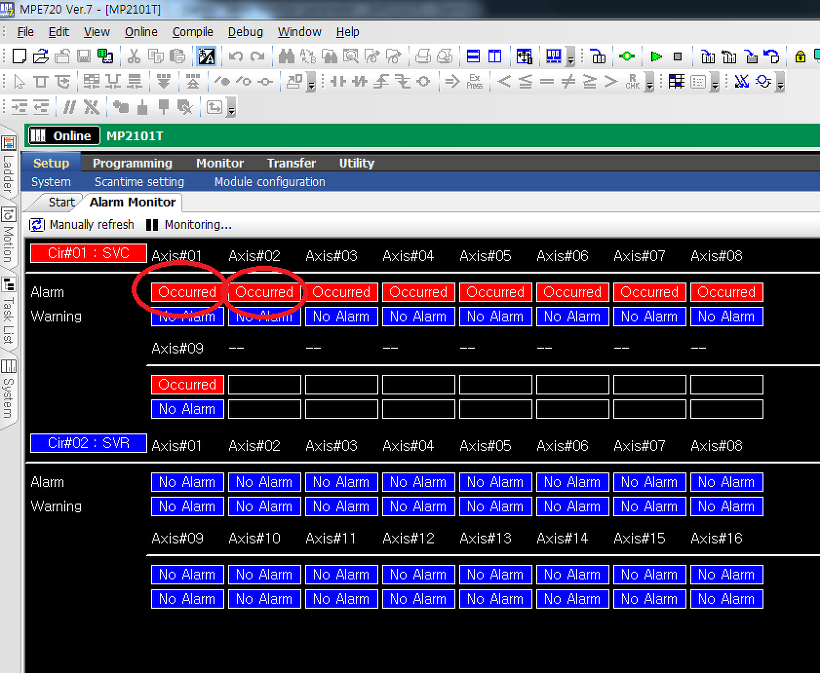Viewport: 820px width, 673px height.
Task: Open the Online menu
Action: 141,32
